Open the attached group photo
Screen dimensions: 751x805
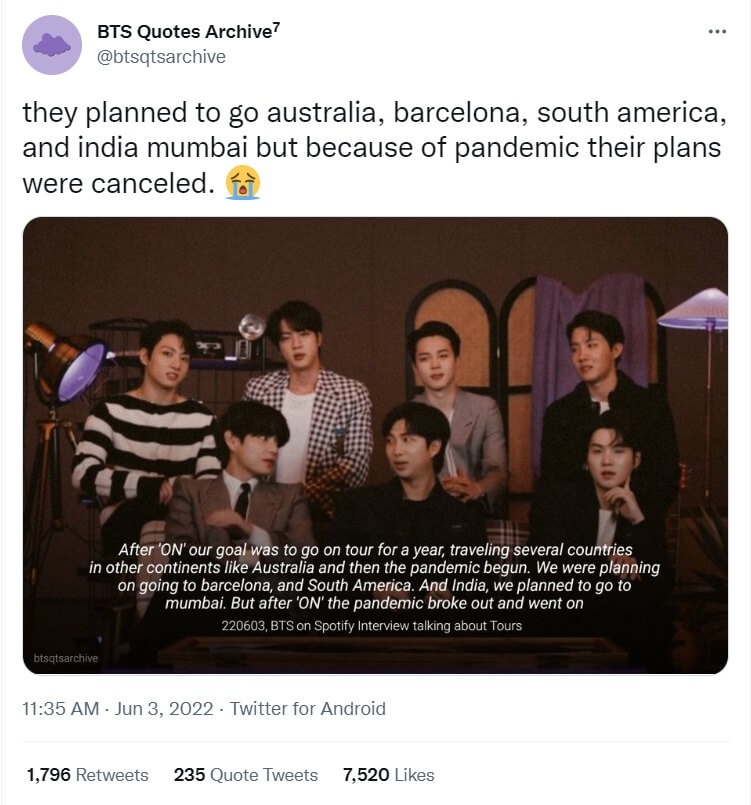[x=375, y=400]
